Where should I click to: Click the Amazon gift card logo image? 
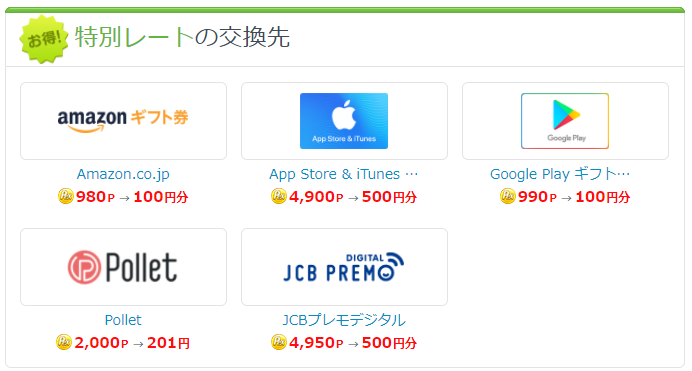click(123, 121)
